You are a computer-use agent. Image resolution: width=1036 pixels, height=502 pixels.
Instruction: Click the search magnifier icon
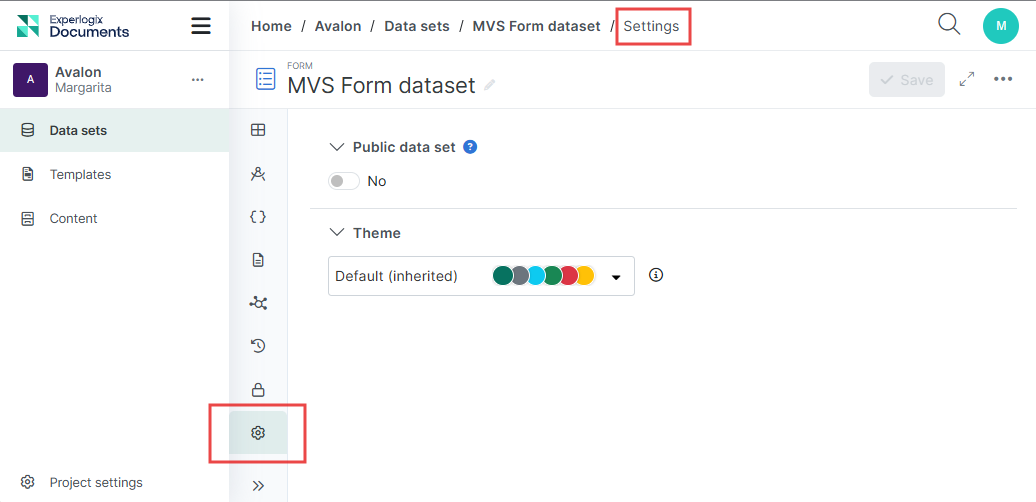click(x=949, y=25)
